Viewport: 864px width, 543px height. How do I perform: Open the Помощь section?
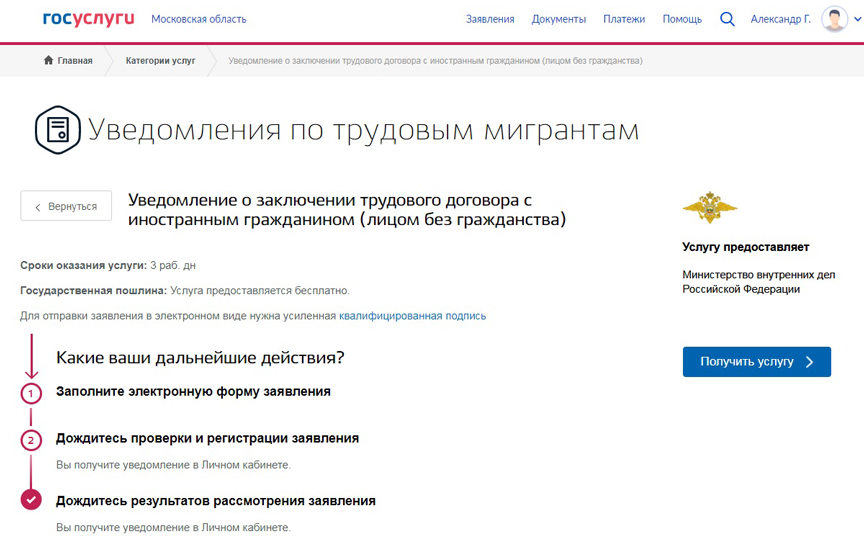point(682,19)
